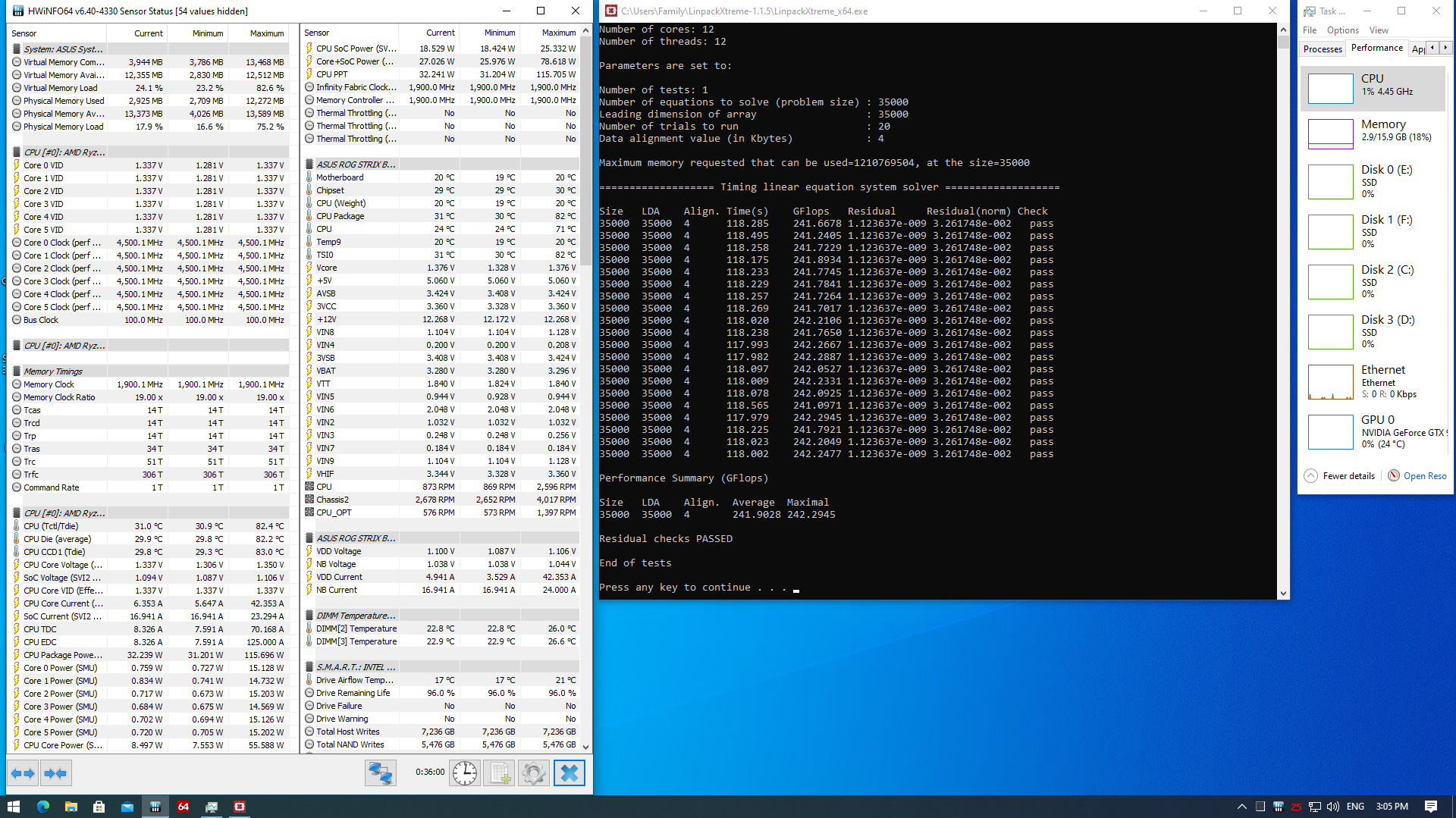Select ASUS ROG STRIX group with Motherboard
Viewport: 1456px width, 818px height.
click(x=441, y=165)
